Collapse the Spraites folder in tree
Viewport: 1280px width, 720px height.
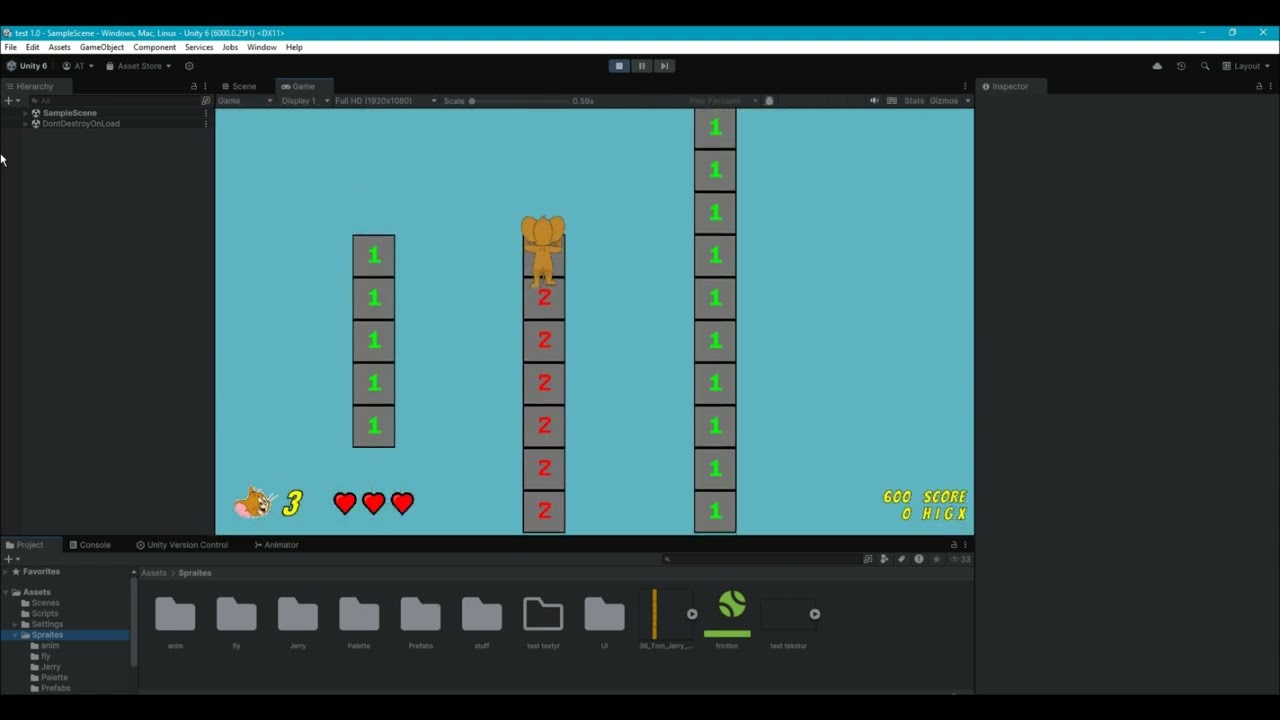click(14, 635)
